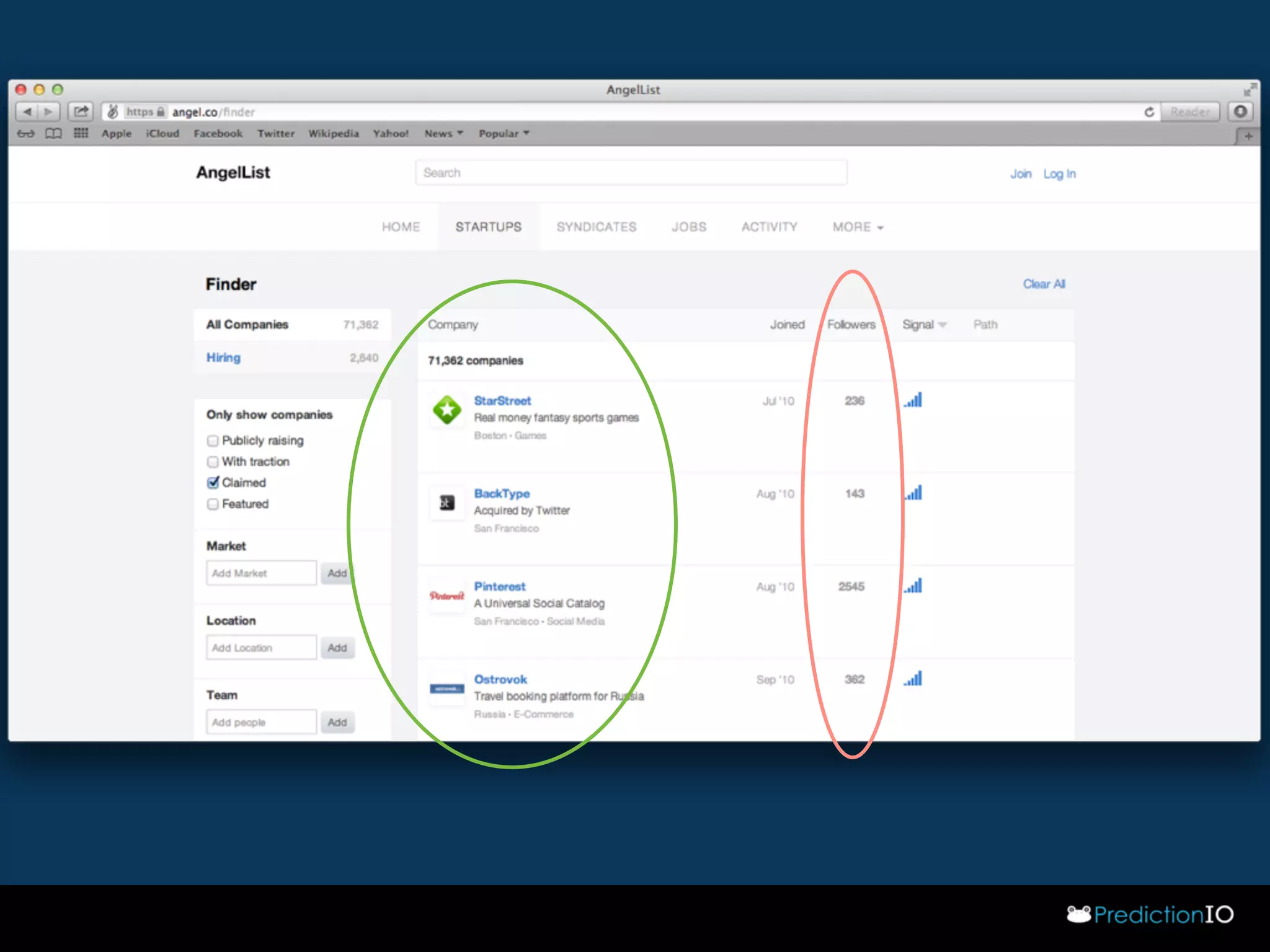Open the JOBS tab
Image resolution: width=1270 pixels, height=952 pixels.
click(x=689, y=227)
